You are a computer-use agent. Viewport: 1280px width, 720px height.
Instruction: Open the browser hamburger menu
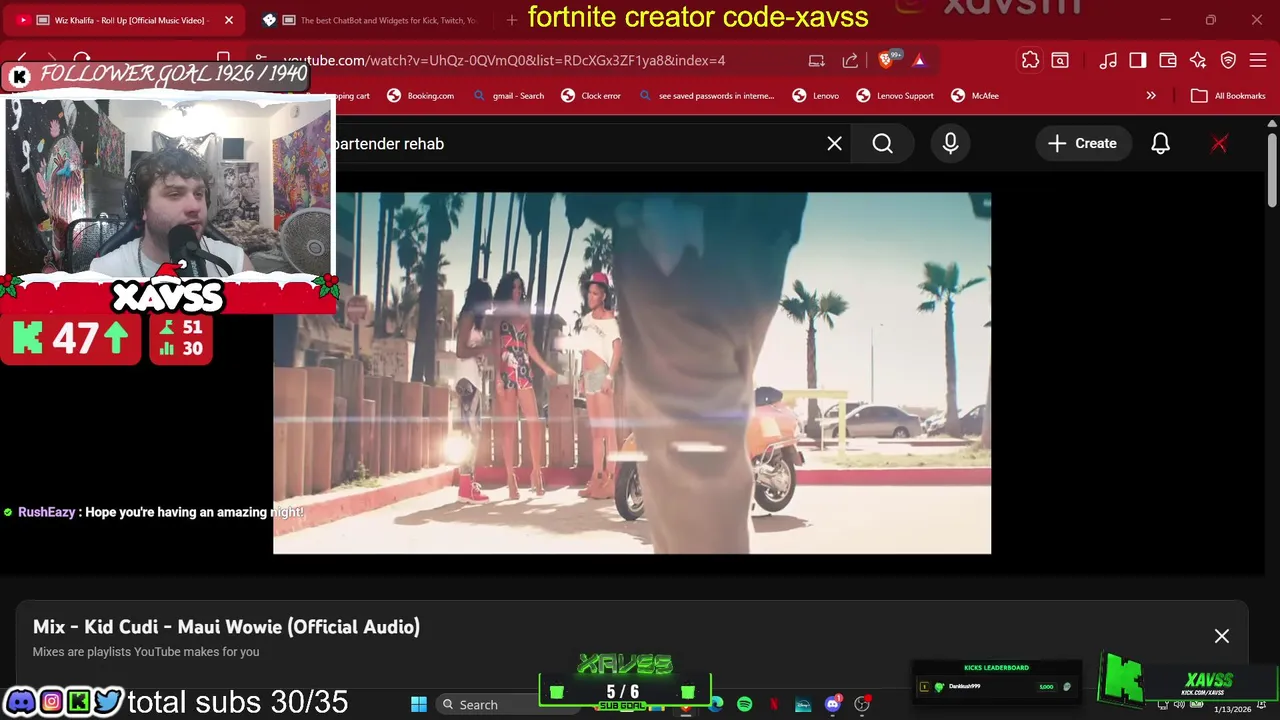point(1258,60)
